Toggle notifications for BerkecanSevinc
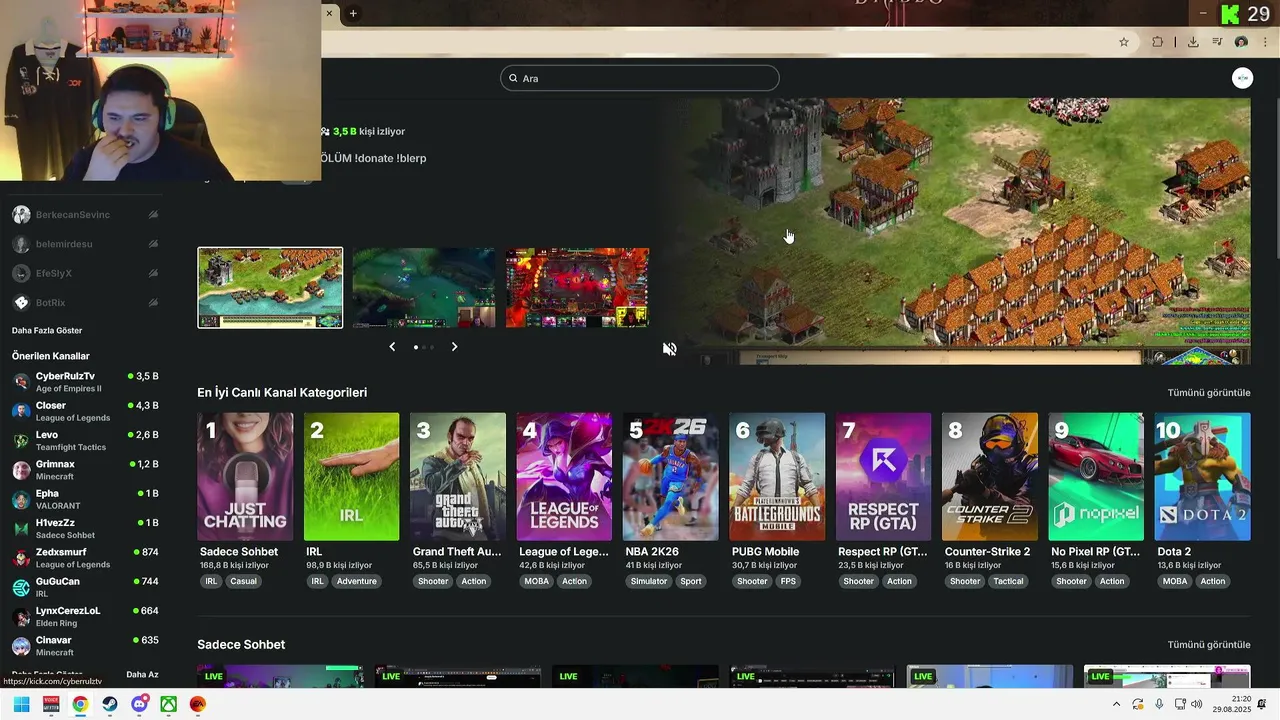This screenshot has width=1280, height=720. click(x=153, y=215)
